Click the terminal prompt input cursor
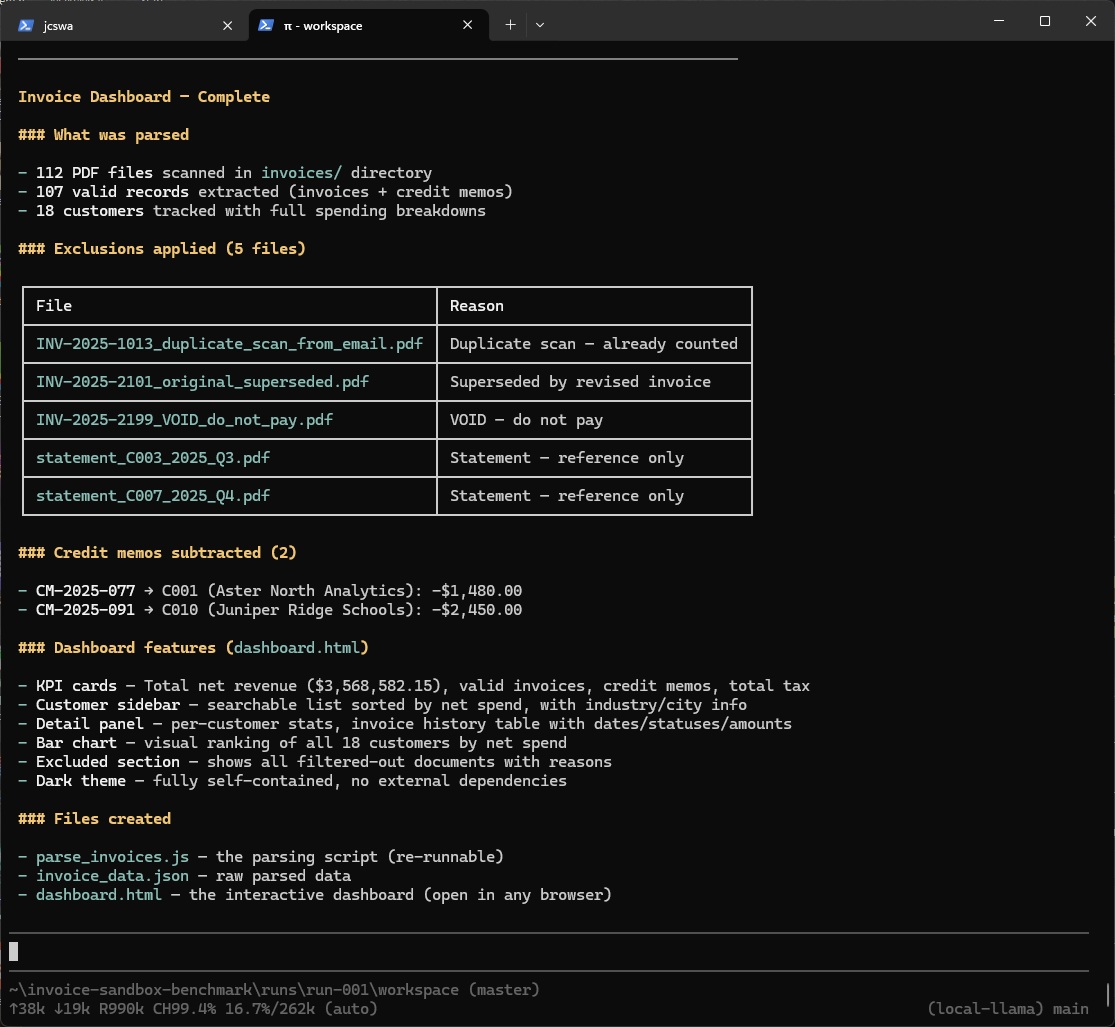1115x1027 pixels. coord(14,952)
